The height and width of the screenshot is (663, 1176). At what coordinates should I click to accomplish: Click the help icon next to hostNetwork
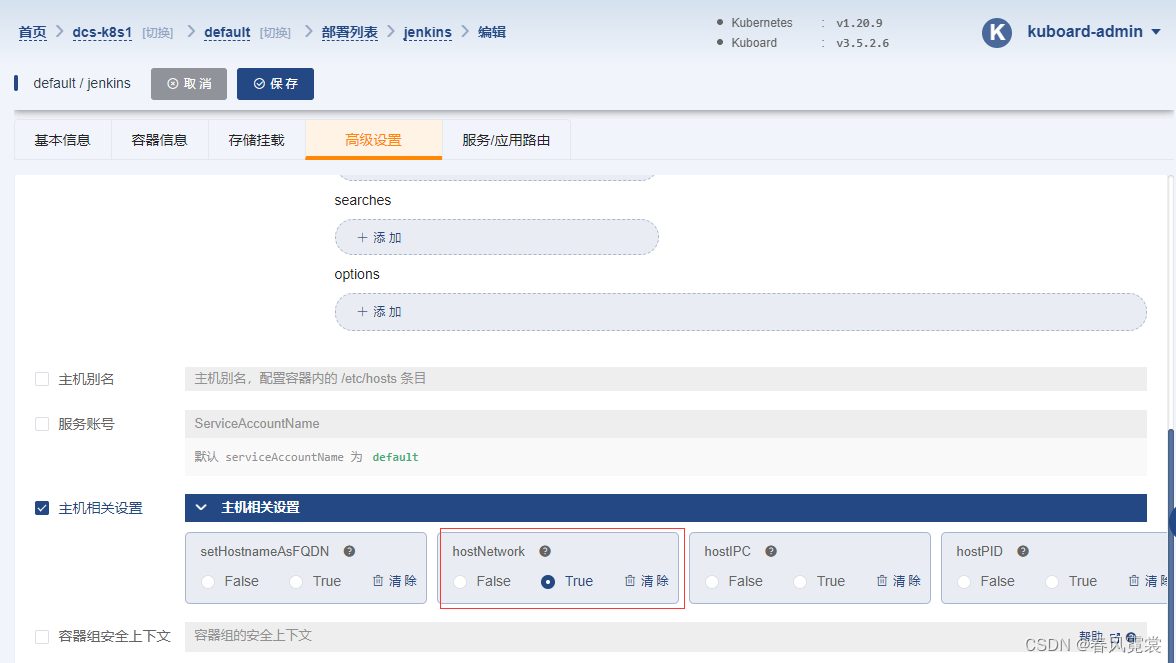pos(545,551)
